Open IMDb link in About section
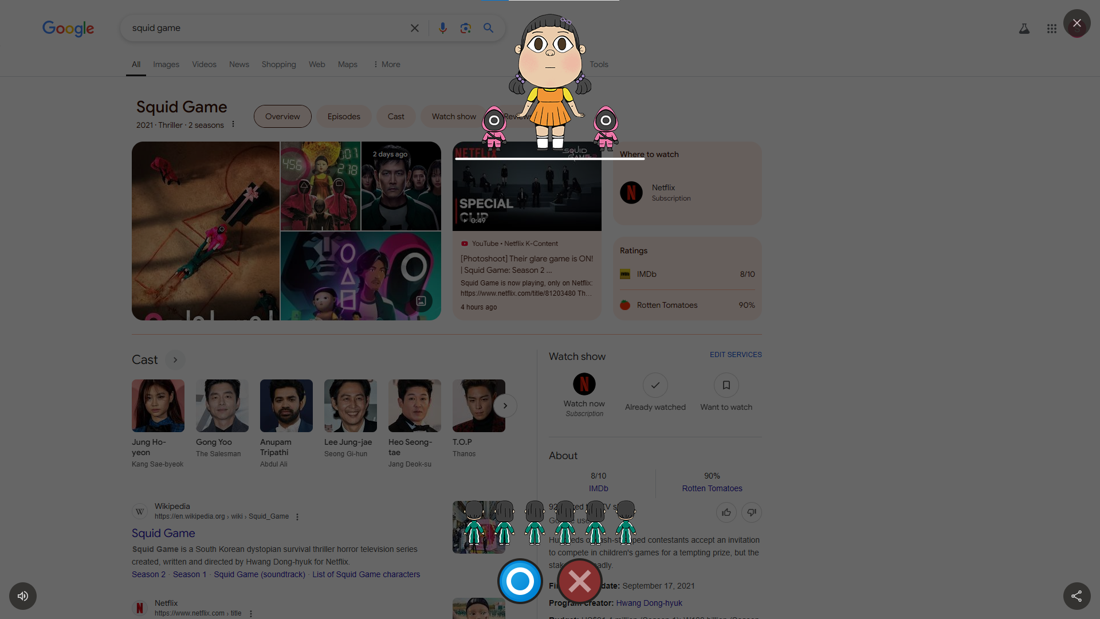The width and height of the screenshot is (1100, 619). pyautogui.click(x=598, y=488)
